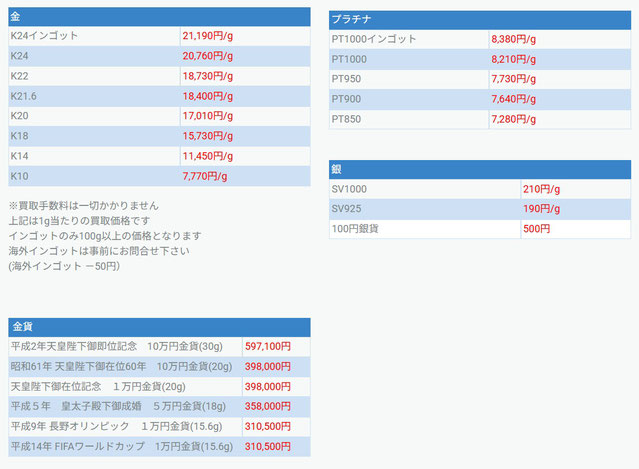Click the note (海外インゴット －50円)

(64, 266)
